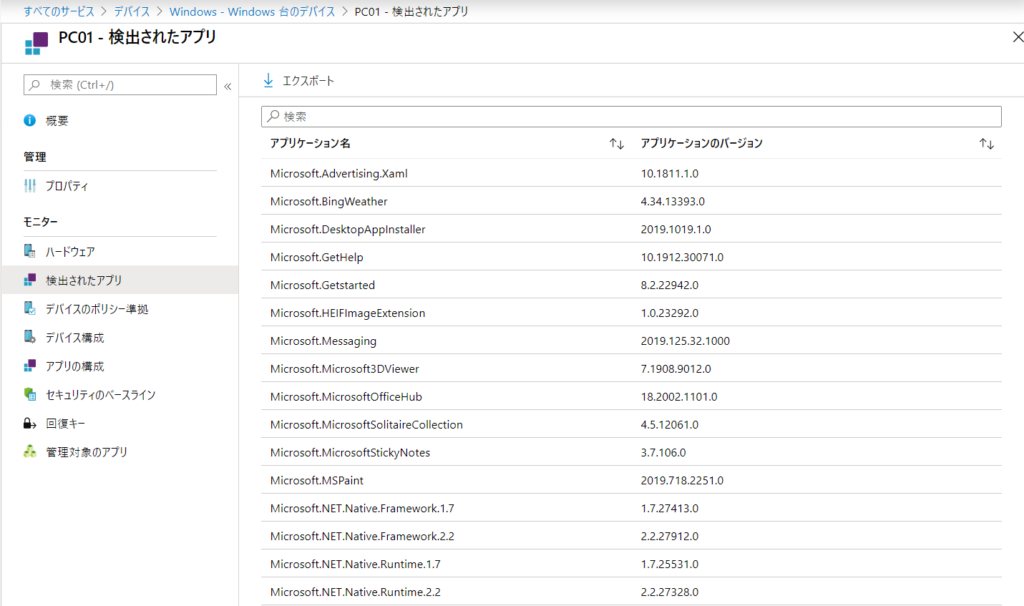Select Microsoft.NET.Native.Runtime.2.2 row
Screen dimensions: 1024x606
632,592
